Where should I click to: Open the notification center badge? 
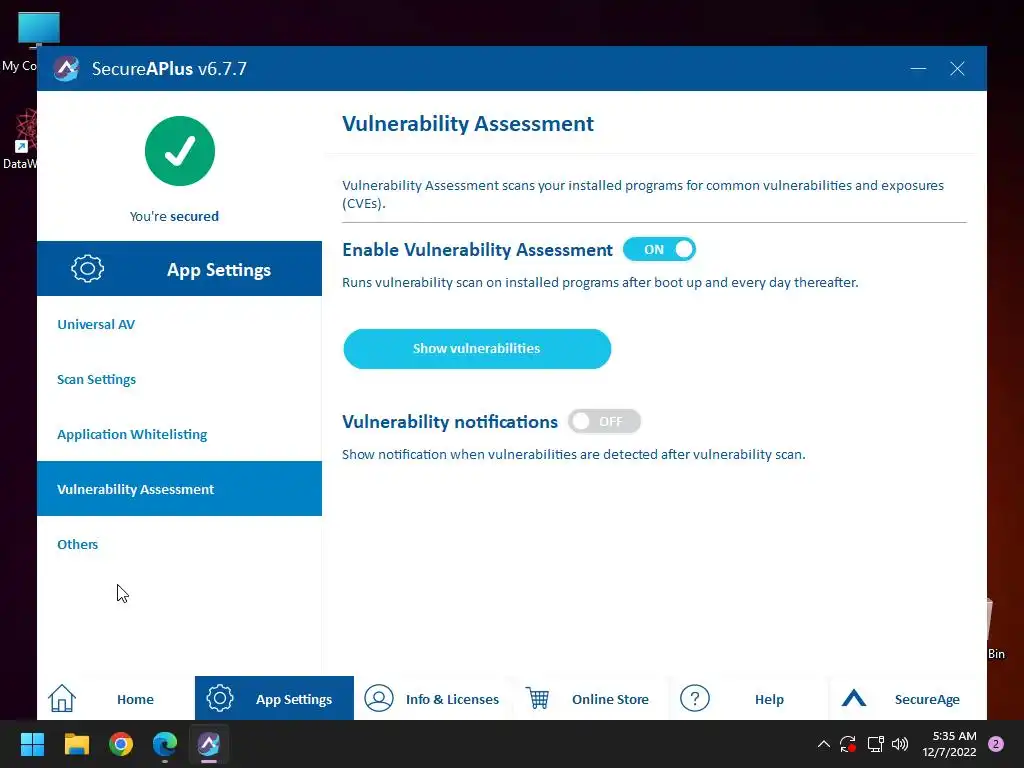(996, 744)
